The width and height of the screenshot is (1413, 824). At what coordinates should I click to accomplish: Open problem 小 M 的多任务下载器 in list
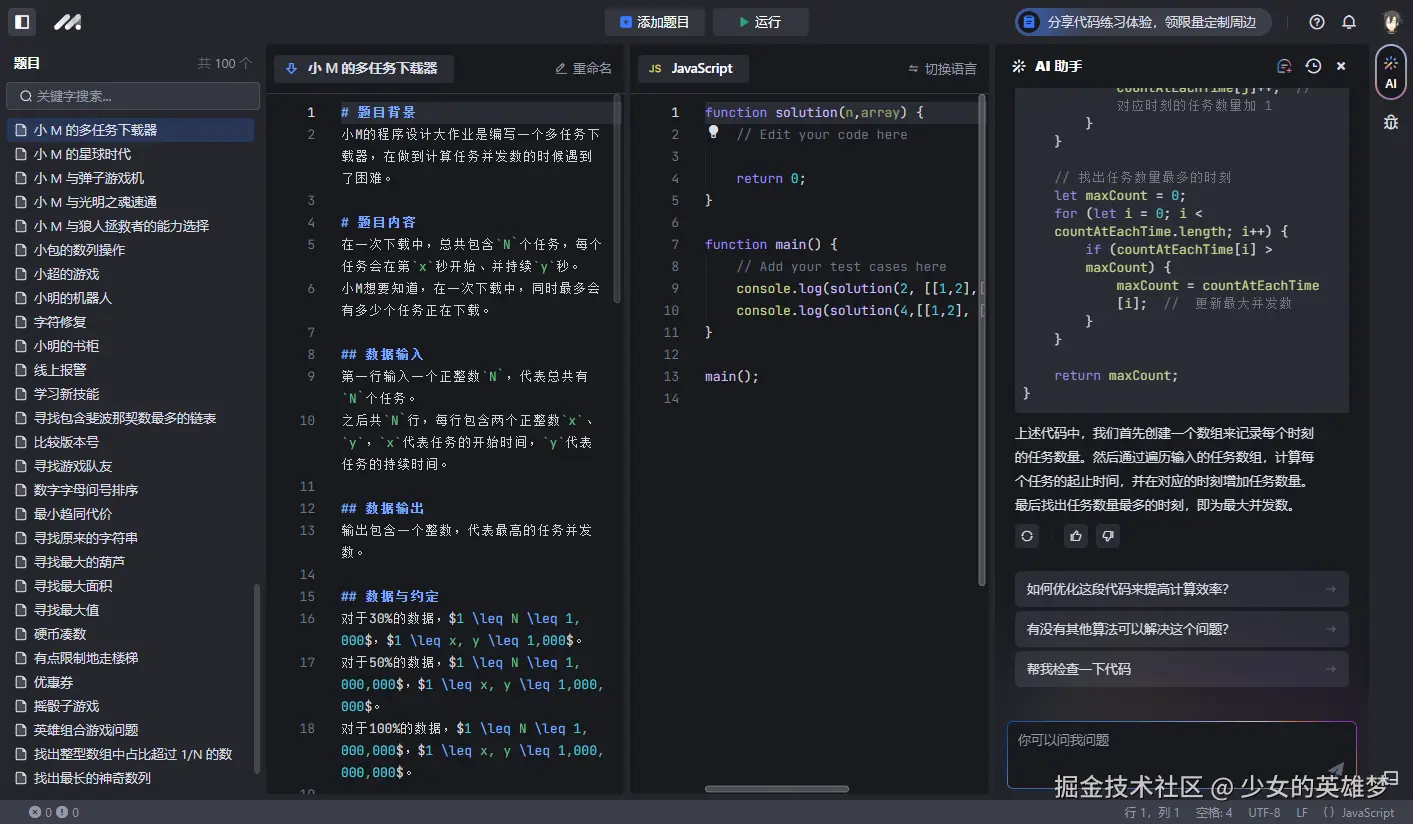[130, 130]
